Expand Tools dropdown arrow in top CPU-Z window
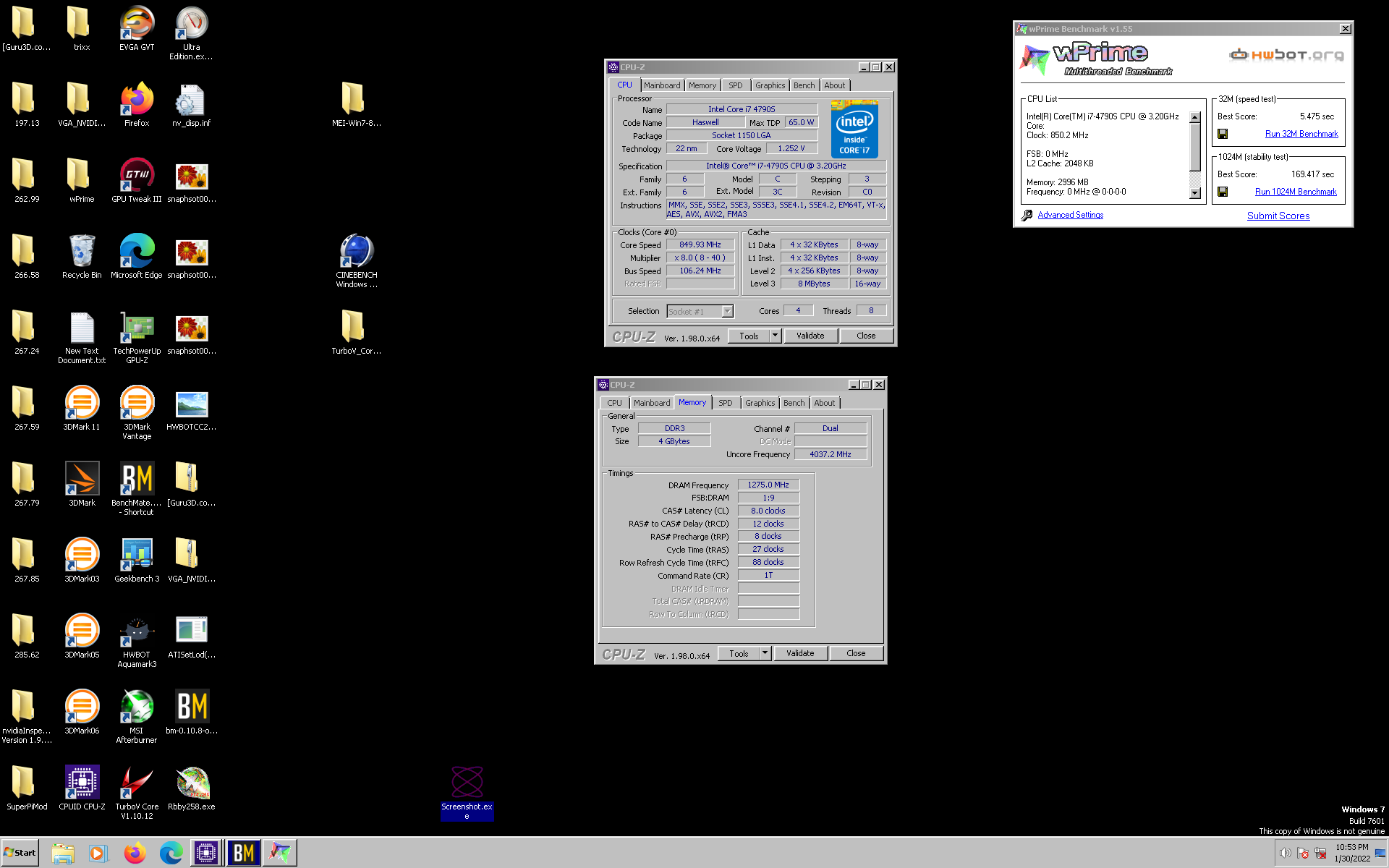 tap(775, 336)
